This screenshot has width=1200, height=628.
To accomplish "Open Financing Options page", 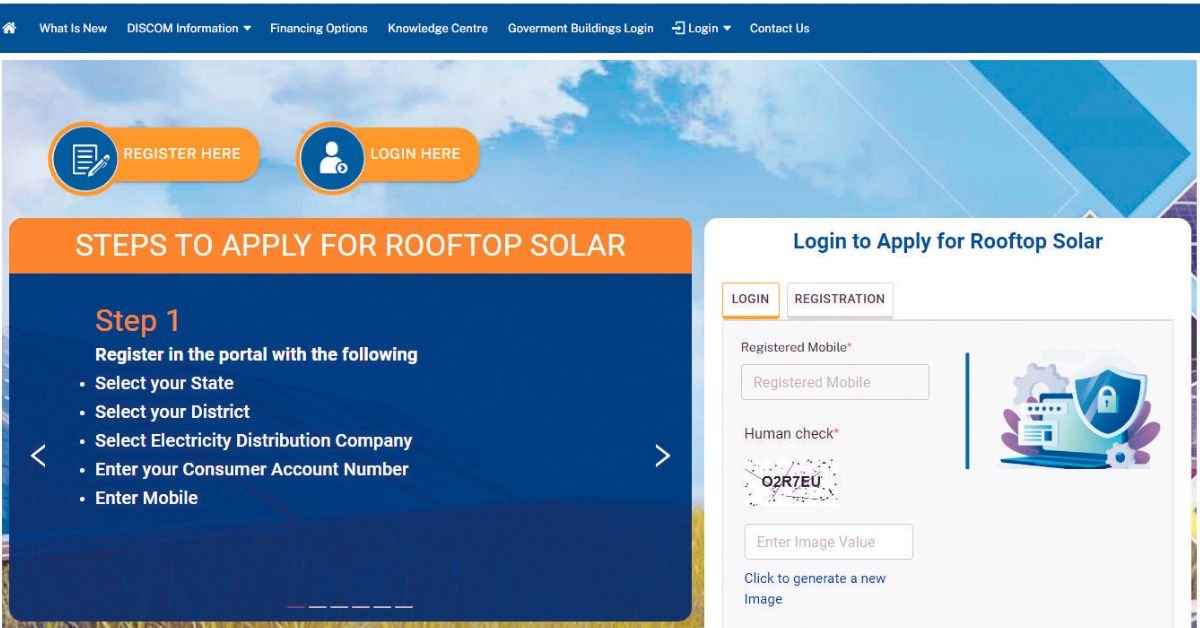I will point(319,28).
